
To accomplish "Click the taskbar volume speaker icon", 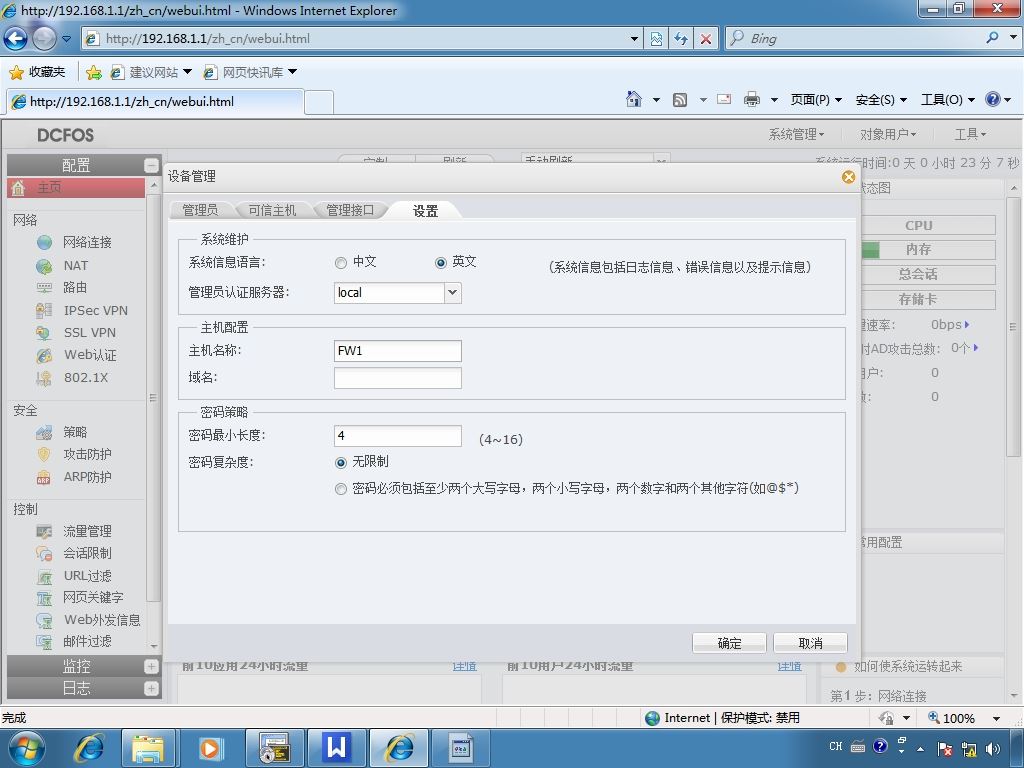I will pyautogui.click(x=993, y=748).
